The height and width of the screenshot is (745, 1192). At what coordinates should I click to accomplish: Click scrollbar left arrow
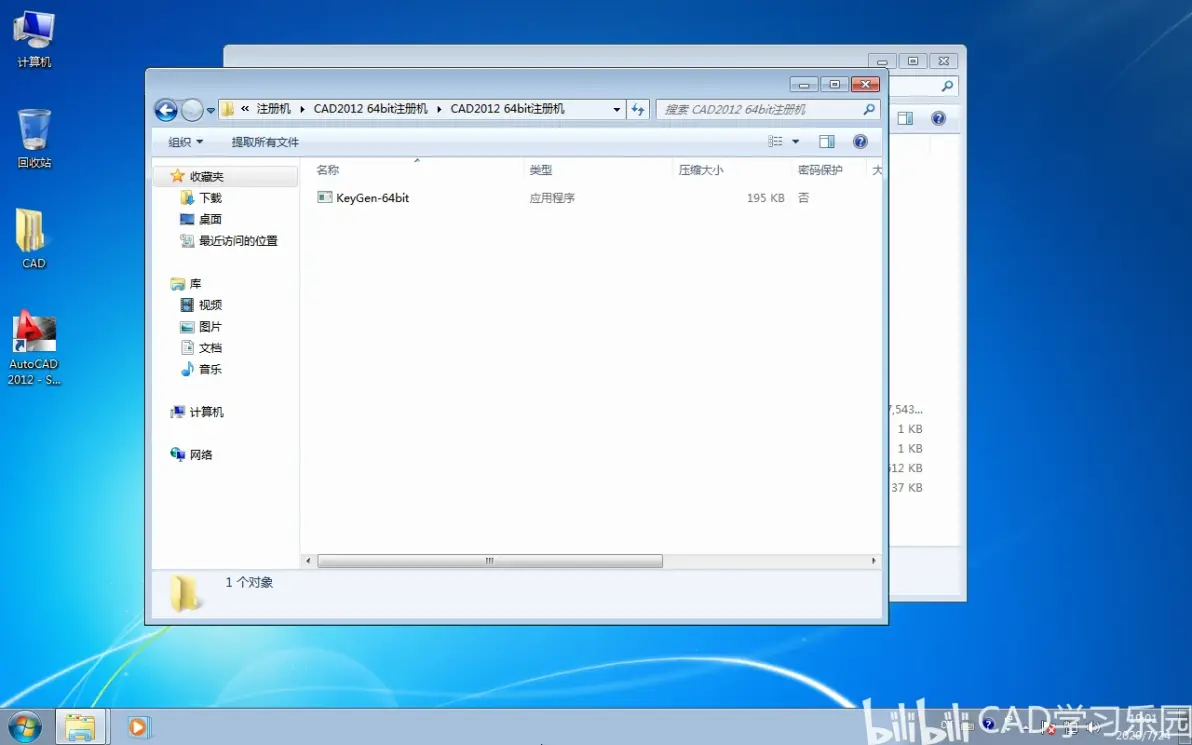point(308,561)
